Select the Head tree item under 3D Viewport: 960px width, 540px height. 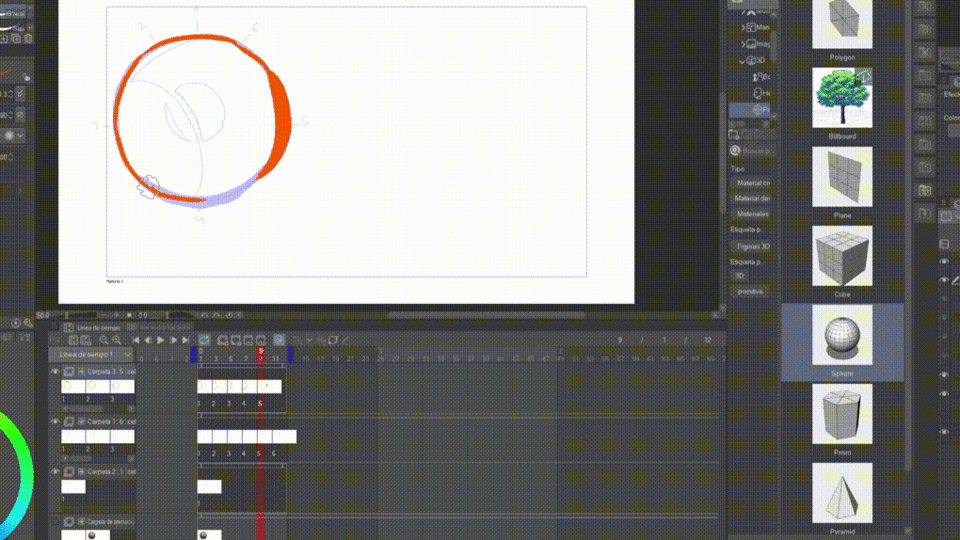[x=761, y=93]
